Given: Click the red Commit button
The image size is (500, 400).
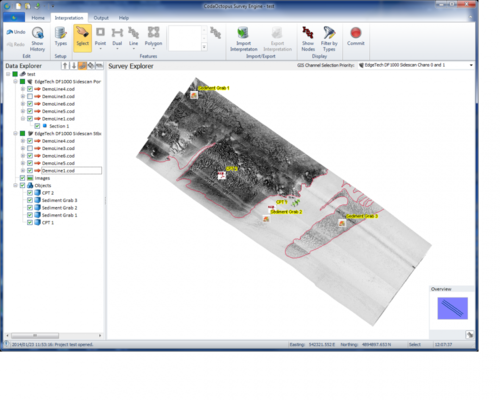Looking at the screenshot, I should pos(356,37).
